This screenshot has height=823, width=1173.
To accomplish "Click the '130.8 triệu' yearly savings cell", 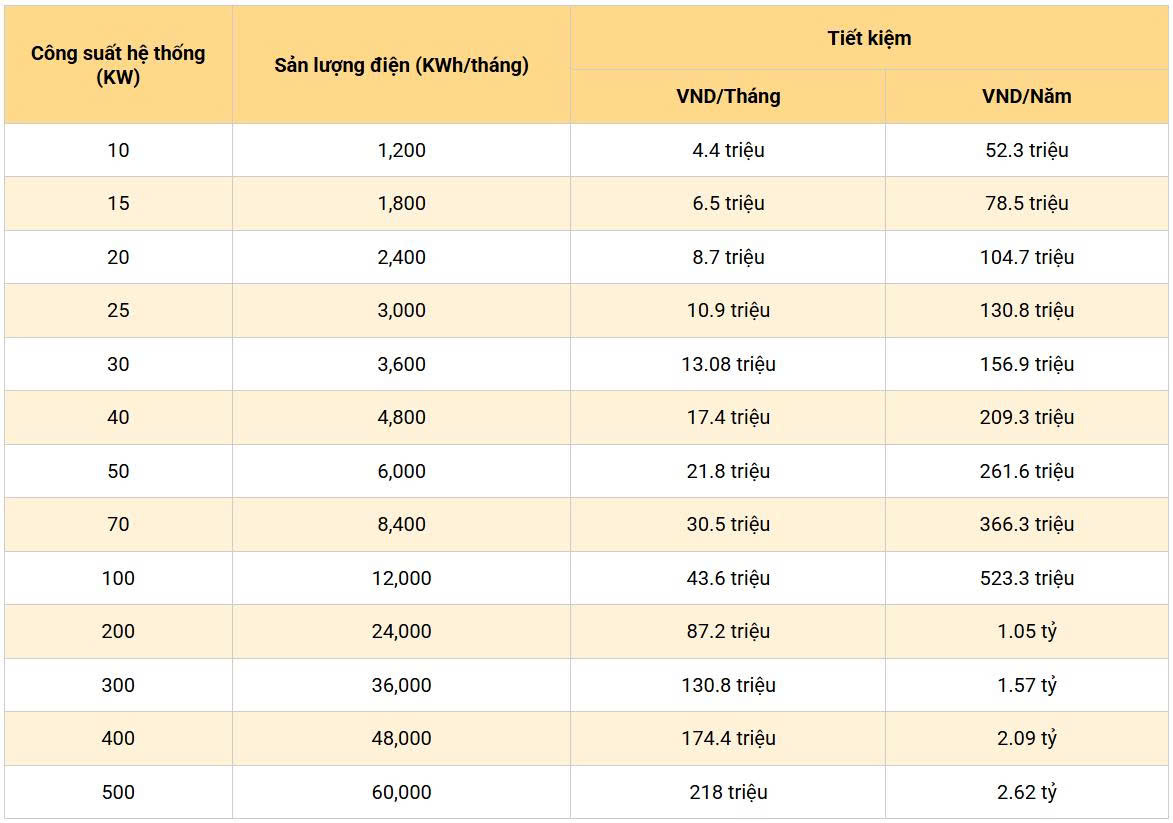I will pos(1027,310).
